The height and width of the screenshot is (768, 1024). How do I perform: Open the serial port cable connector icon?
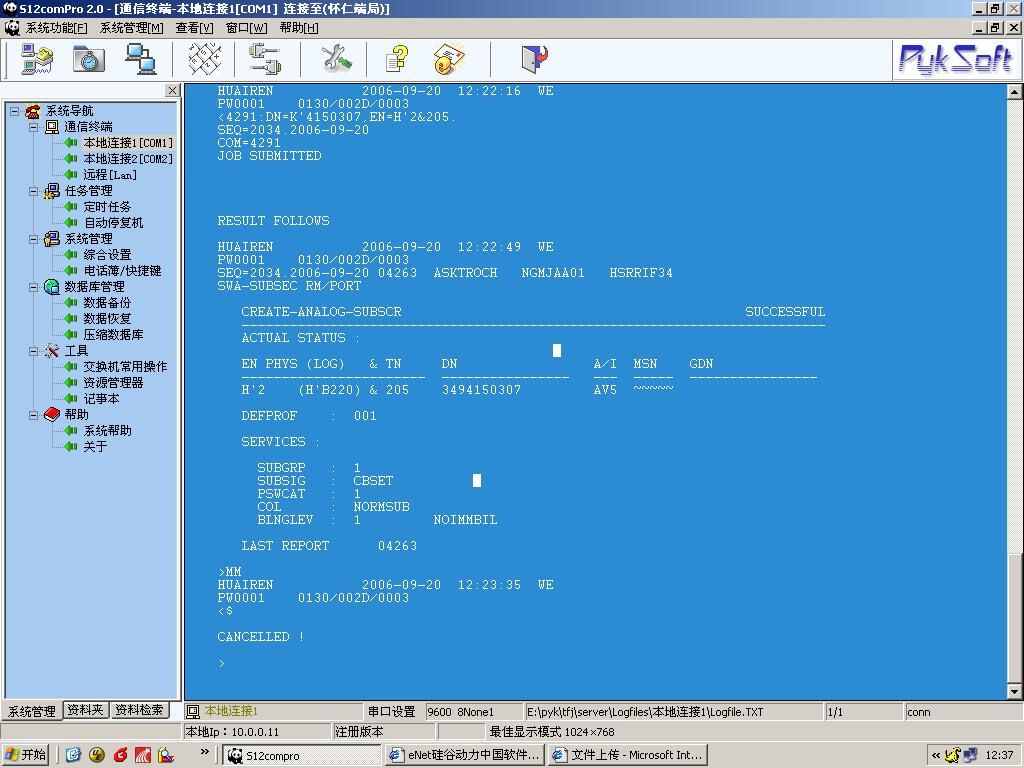[x=265, y=60]
